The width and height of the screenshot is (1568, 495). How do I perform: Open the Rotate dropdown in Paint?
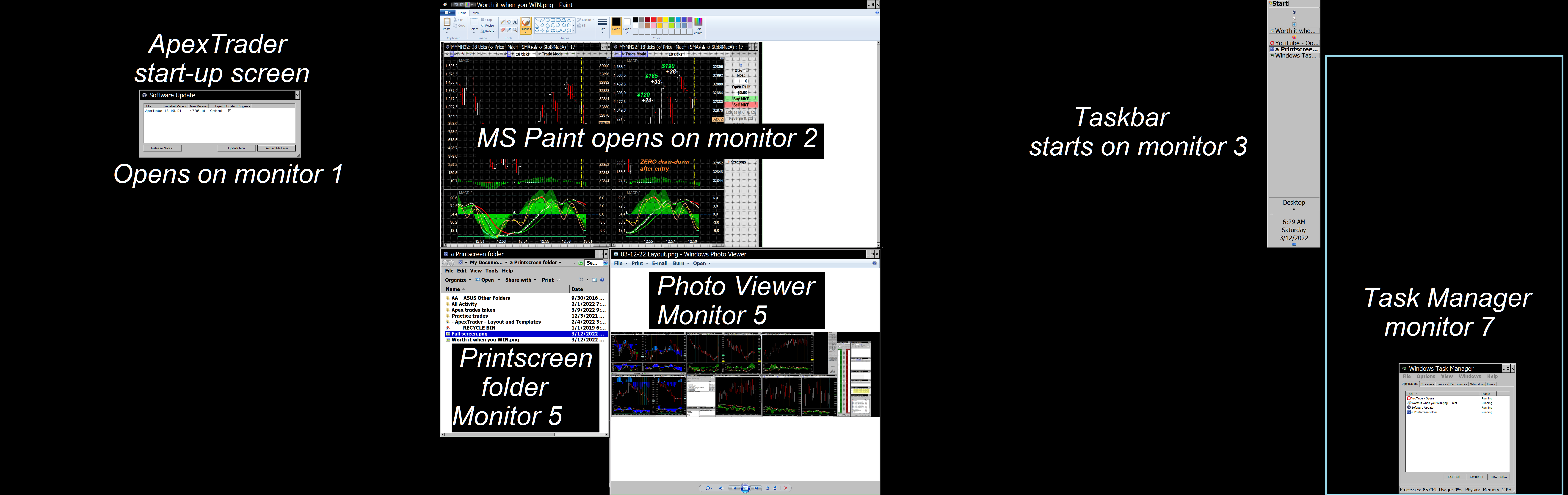coord(490,31)
